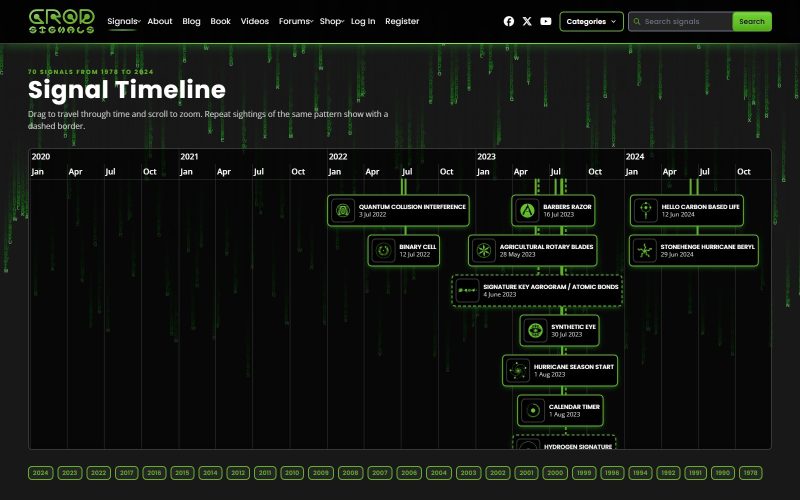Screen dimensions: 800x500
Task: Open the YouTube channel icon
Action: [x=546, y=21]
